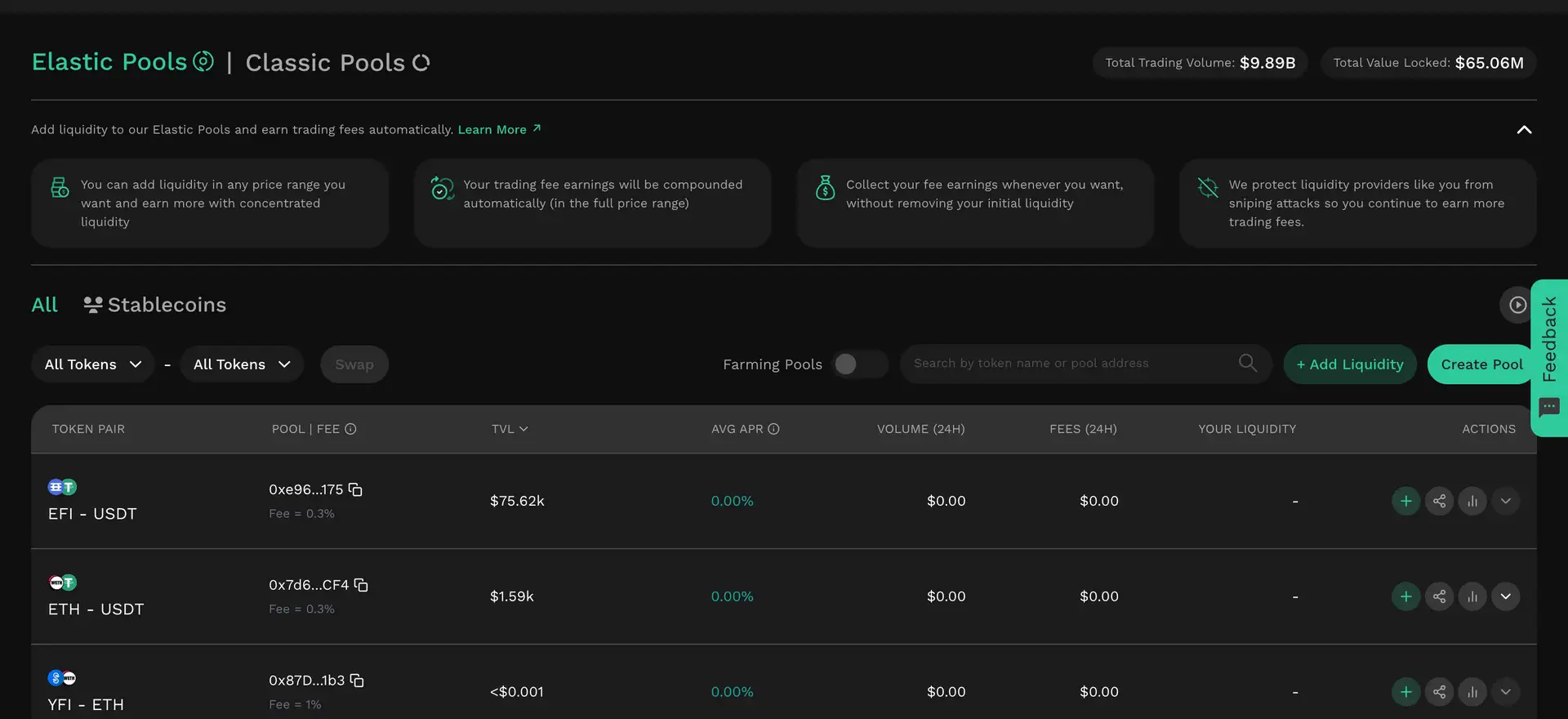
Task: Expand the ETH - USDT pool row
Action: point(1505,596)
